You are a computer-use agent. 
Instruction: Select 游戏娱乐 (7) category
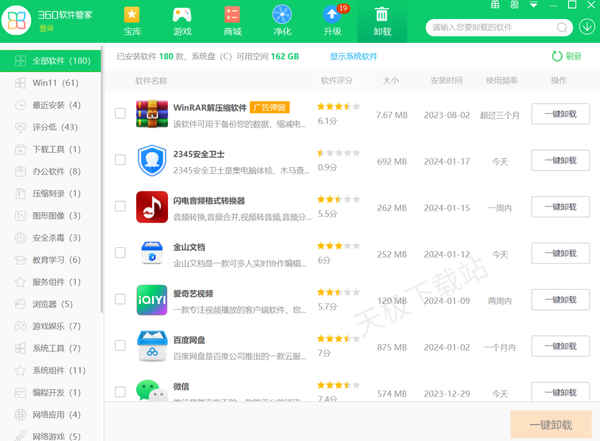click(x=51, y=326)
